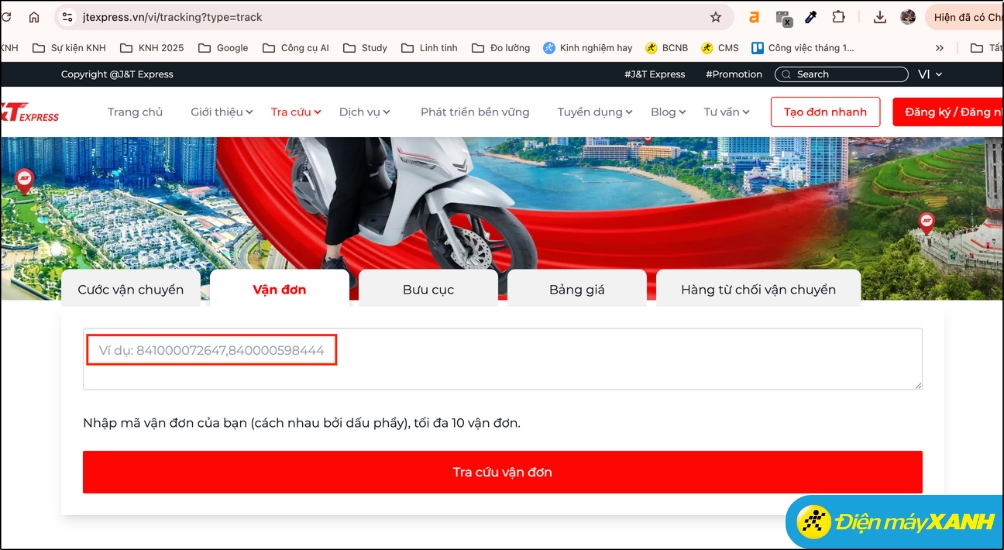
Task: Open the browser profile avatar
Action: click(x=908, y=17)
